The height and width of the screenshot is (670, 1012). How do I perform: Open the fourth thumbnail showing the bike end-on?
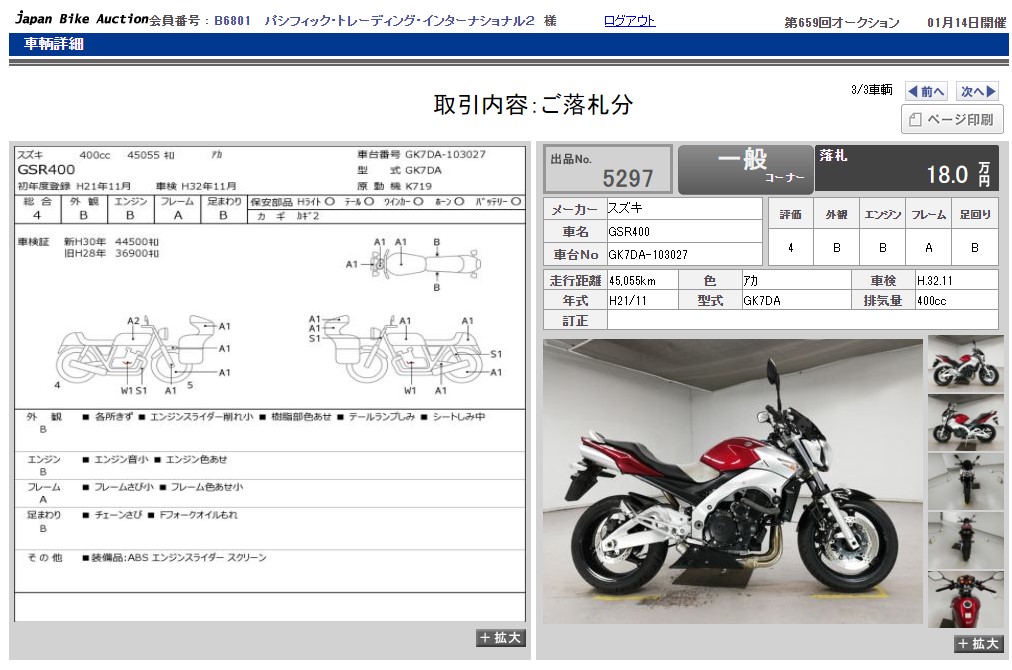click(966, 540)
